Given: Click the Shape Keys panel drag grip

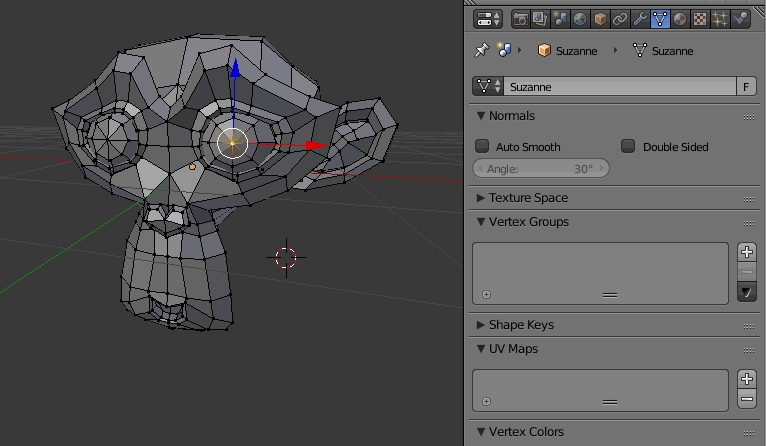Looking at the screenshot, I should [749, 326].
